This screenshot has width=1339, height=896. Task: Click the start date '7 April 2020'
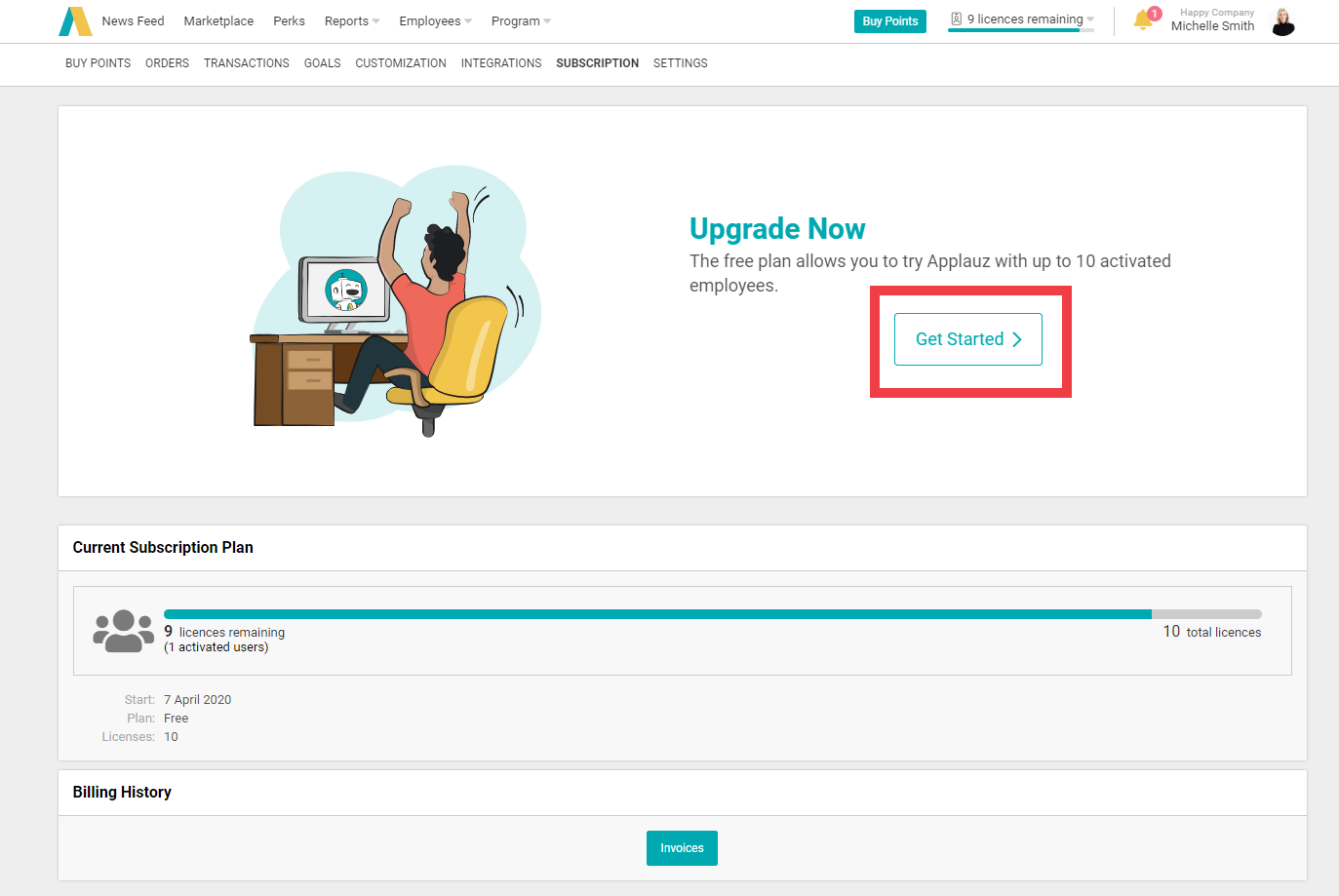(198, 700)
